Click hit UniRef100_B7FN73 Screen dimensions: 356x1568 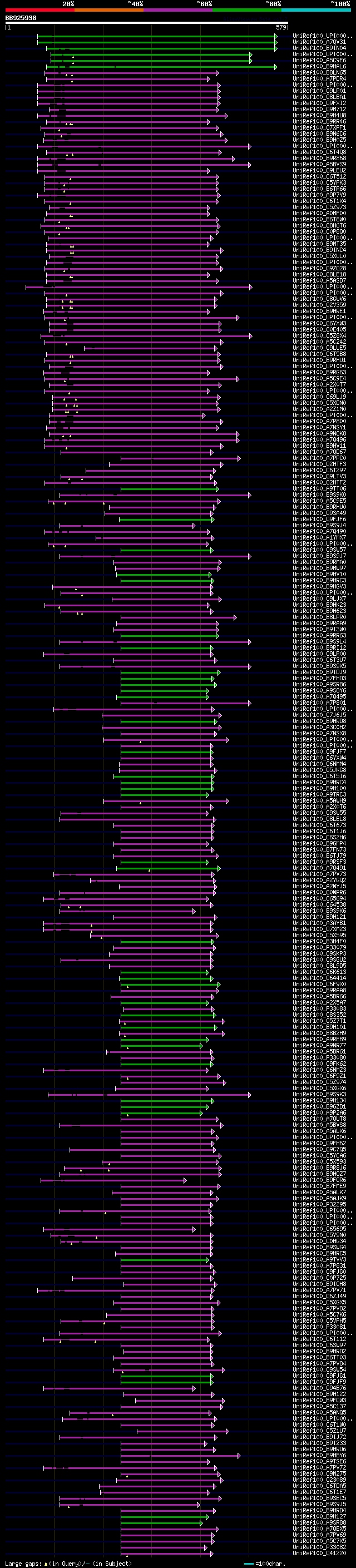pyautogui.click(x=319, y=850)
